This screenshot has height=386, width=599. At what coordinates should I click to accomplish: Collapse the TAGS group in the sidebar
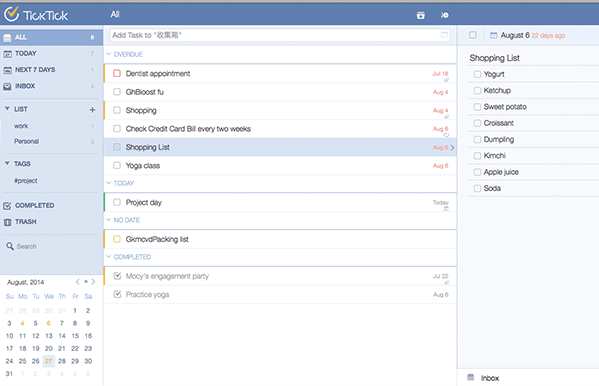click(x=7, y=163)
